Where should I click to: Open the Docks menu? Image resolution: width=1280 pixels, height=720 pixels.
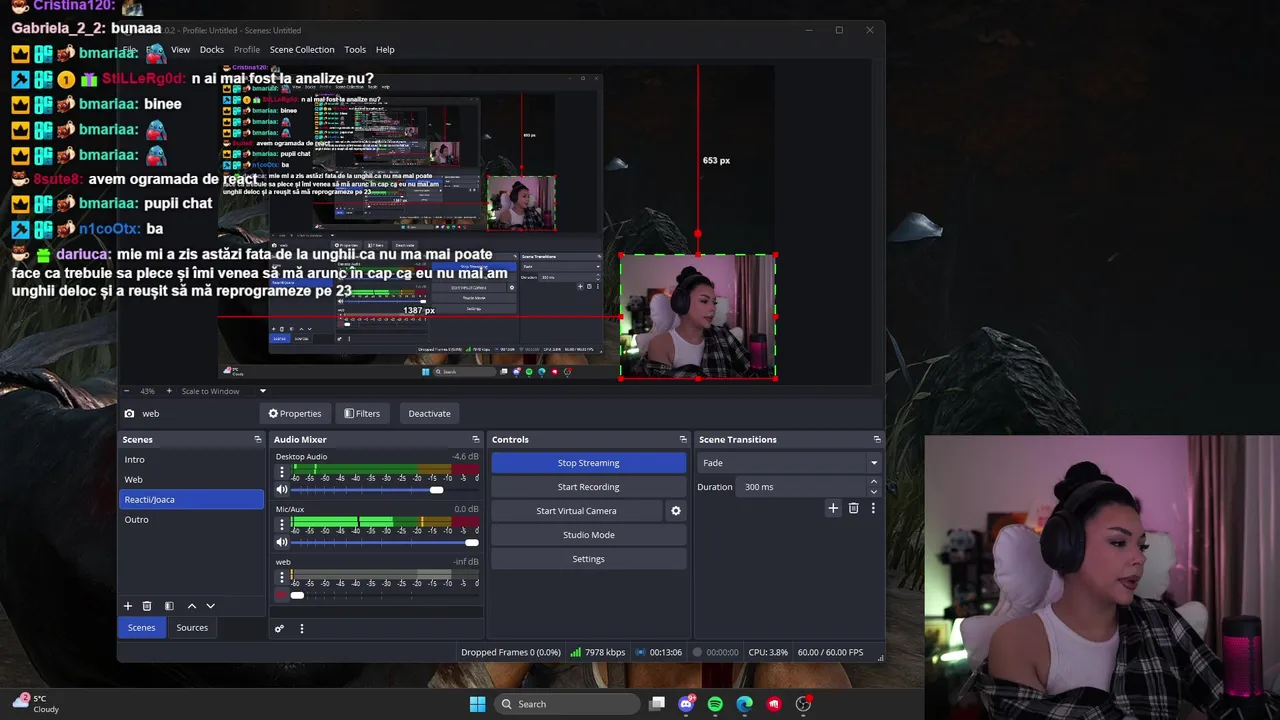(212, 49)
